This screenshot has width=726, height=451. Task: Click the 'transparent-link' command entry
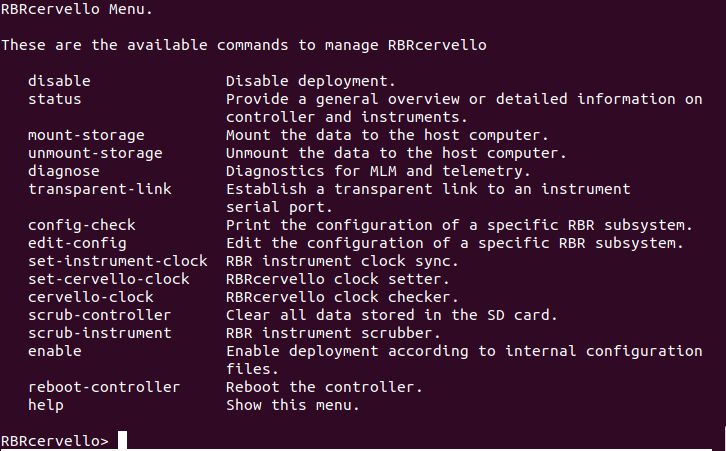click(99, 189)
